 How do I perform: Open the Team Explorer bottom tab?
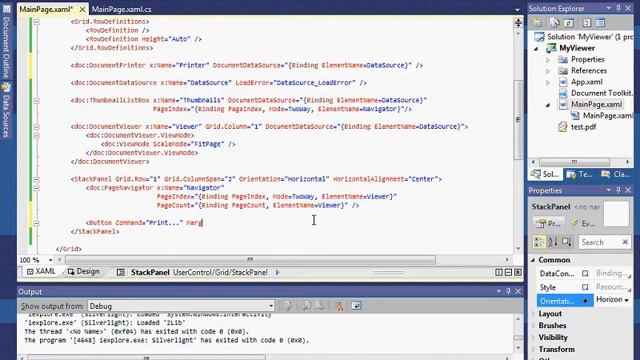click(579, 174)
